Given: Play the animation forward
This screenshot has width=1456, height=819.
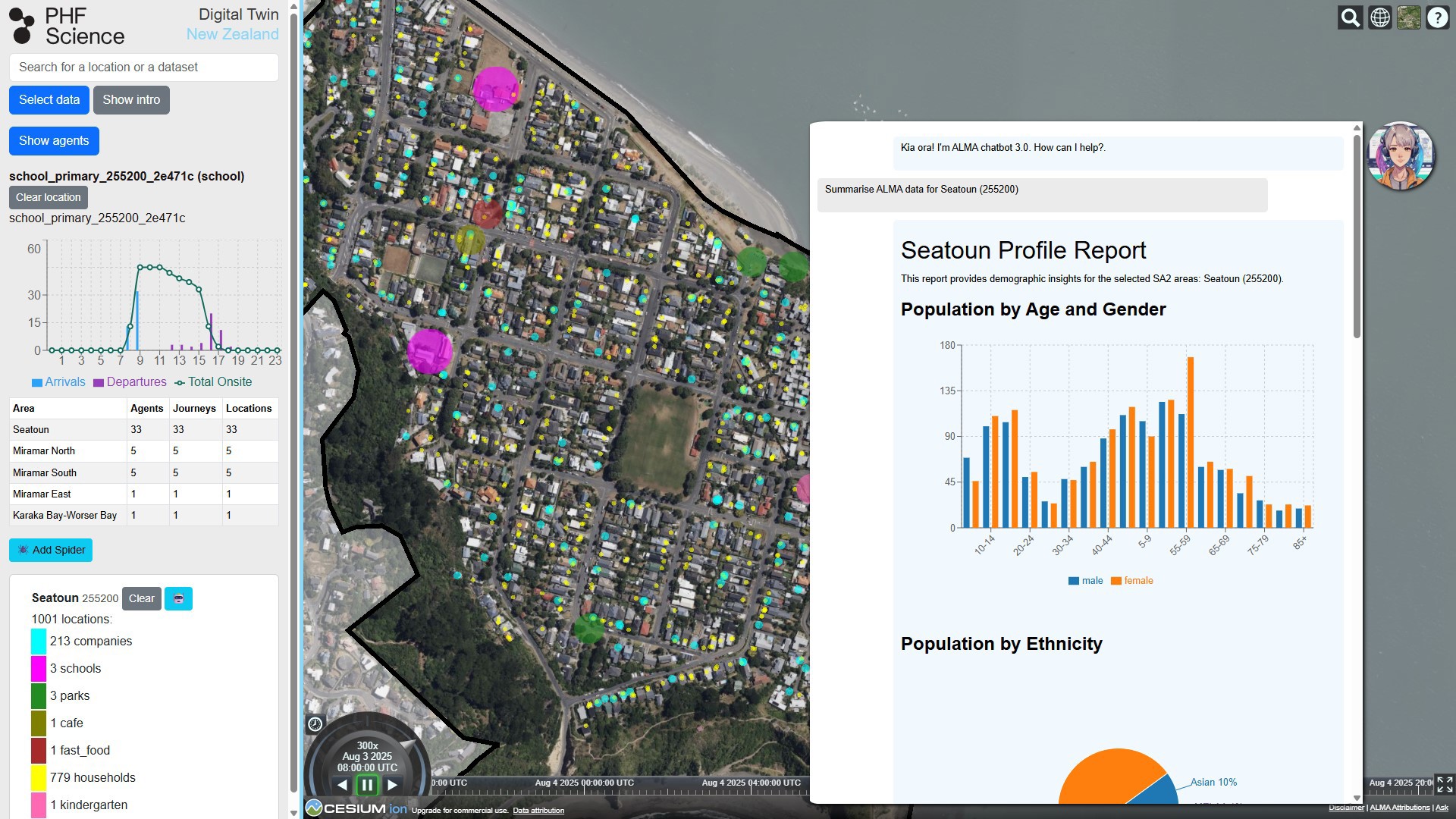Looking at the screenshot, I should [x=393, y=785].
